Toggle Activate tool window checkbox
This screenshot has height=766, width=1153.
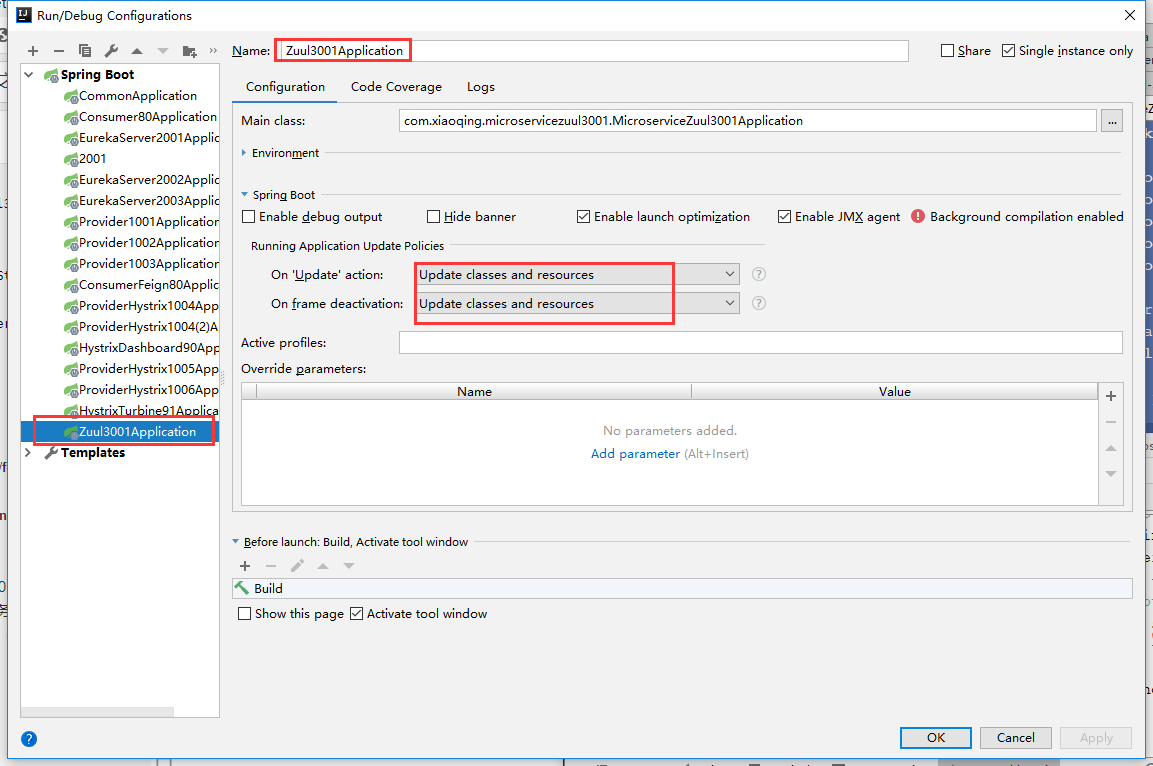pyautogui.click(x=356, y=613)
